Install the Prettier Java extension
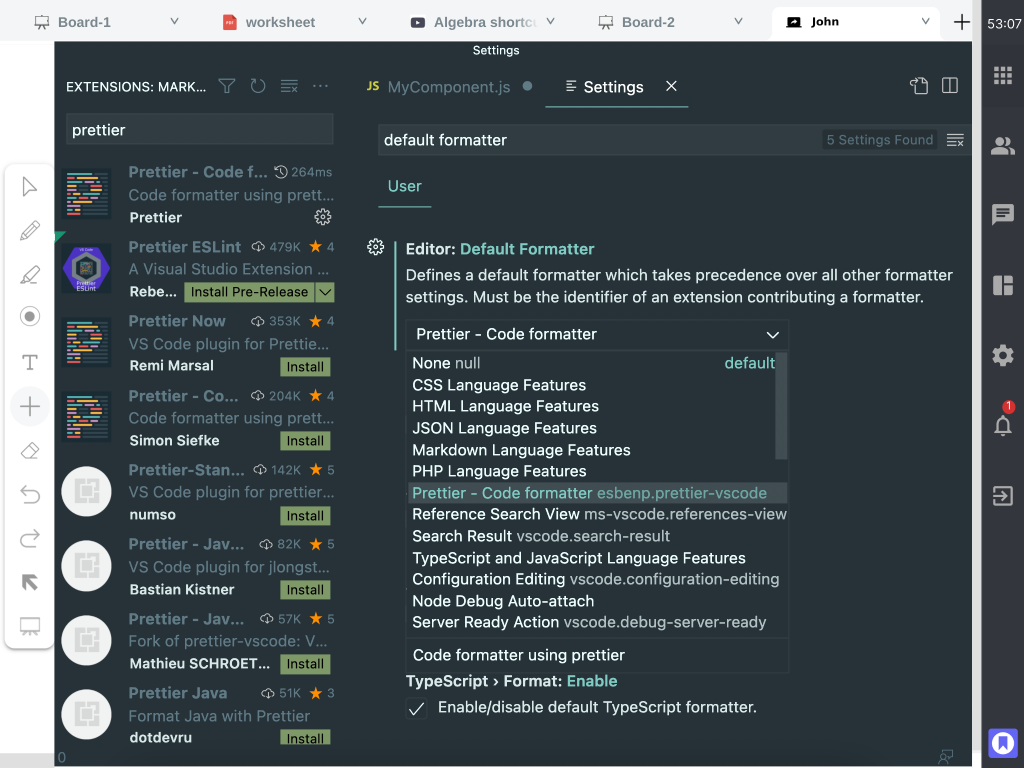This screenshot has width=1024, height=768. pyautogui.click(x=305, y=738)
